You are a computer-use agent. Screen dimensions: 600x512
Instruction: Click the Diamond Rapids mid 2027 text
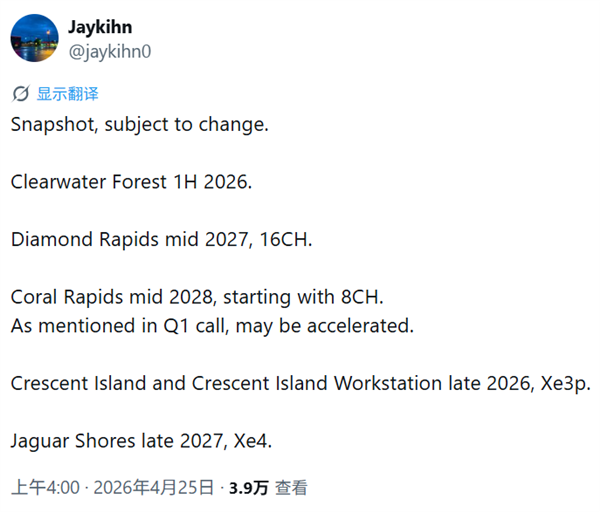135,240
